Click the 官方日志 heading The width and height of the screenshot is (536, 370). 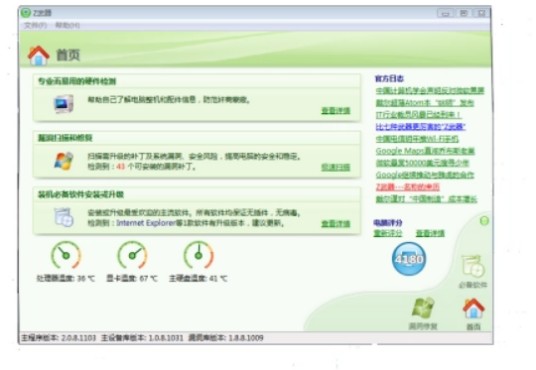click(x=389, y=79)
